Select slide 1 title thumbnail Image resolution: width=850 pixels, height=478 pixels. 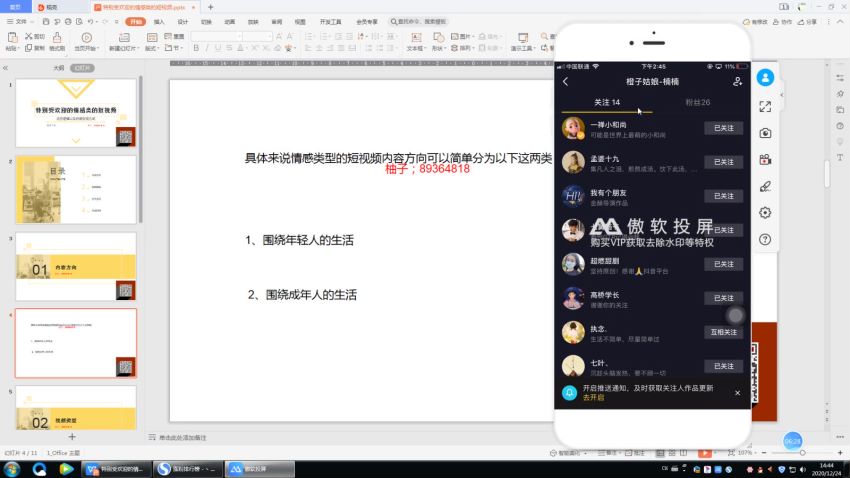[76, 113]
